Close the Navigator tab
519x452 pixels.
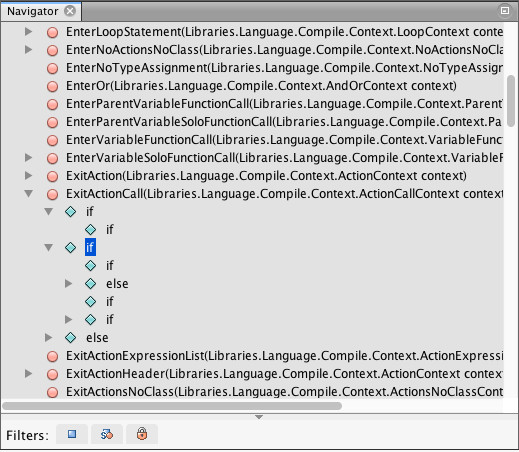point(70,11)
